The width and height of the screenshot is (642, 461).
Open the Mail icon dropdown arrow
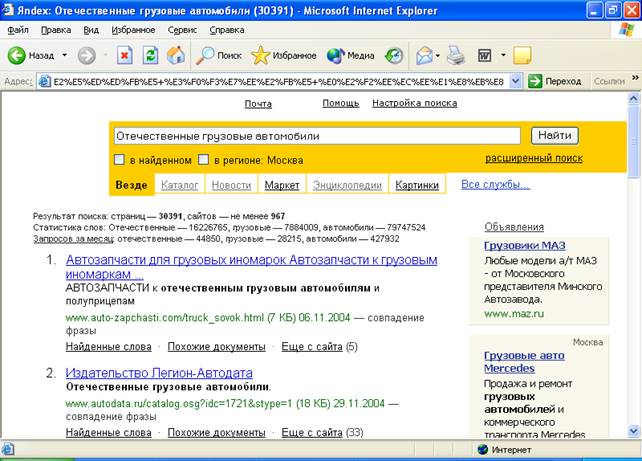tap(437, 55)
